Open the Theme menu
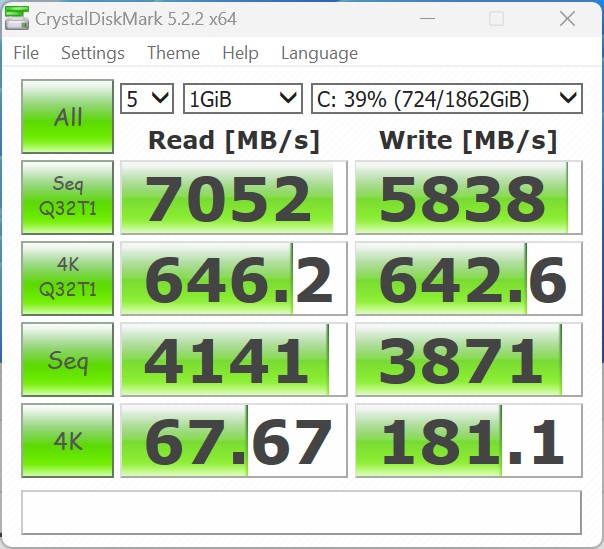The height and width of the screenshot is (549, 604). [x=173, y=53]
